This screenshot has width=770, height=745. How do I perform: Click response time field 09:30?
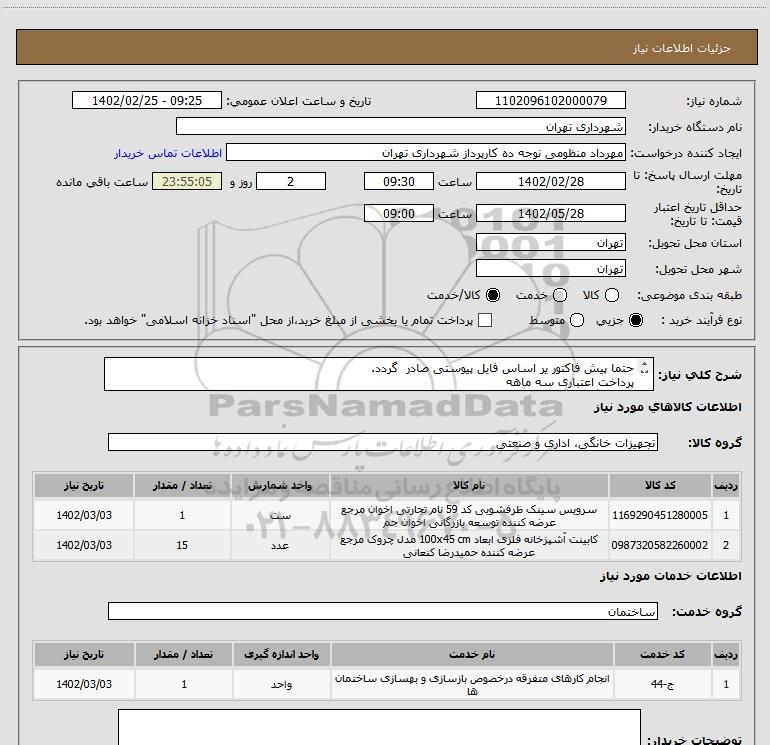coord(399,181)
